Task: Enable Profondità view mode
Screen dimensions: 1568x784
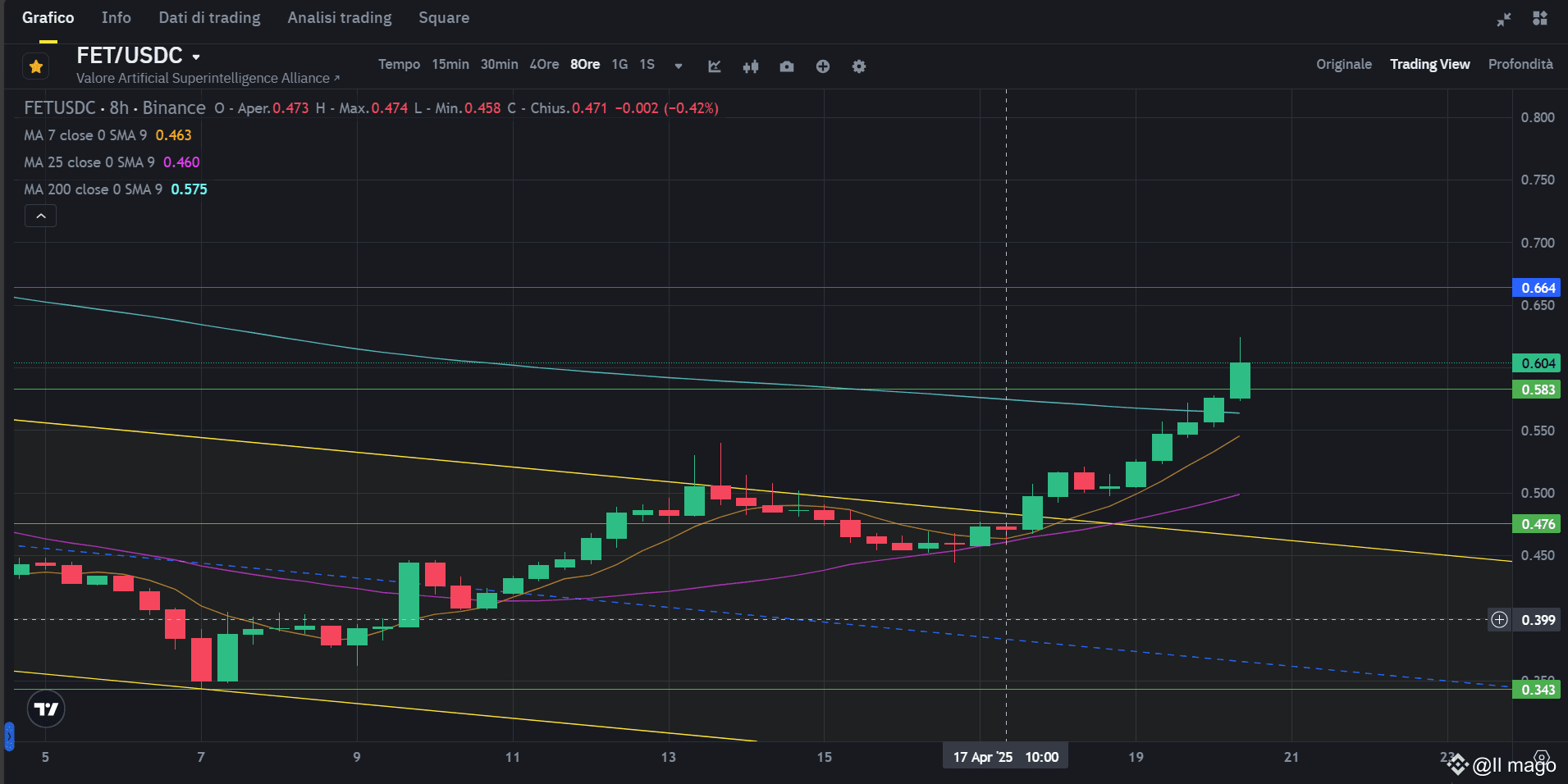Action: pos(1520,64)
